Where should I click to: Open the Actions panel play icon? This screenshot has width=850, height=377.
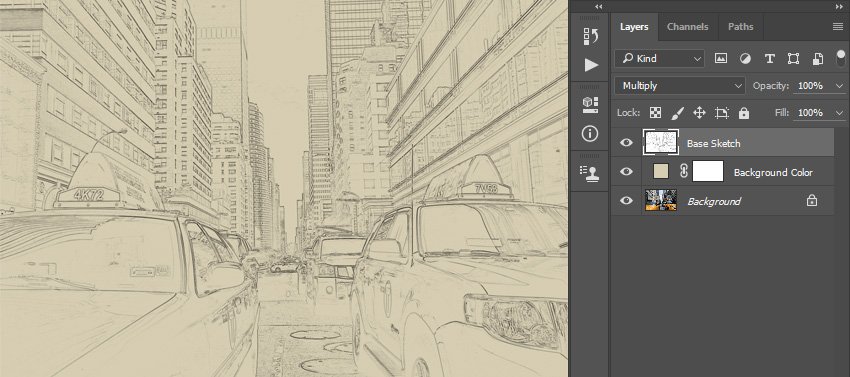591,65
